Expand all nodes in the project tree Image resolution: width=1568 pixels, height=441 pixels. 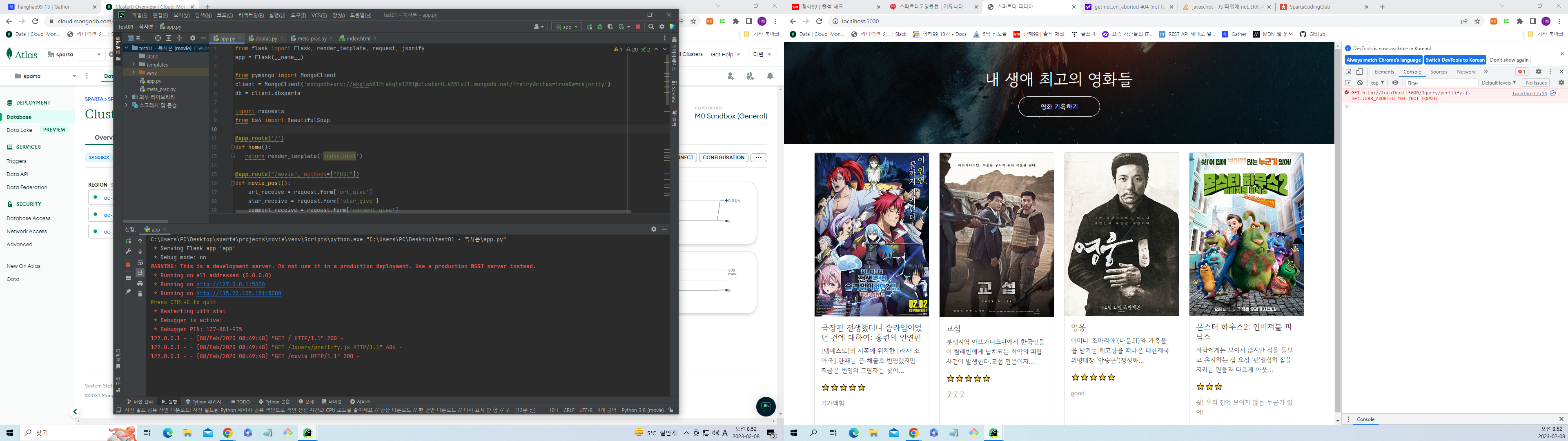[169, 38]
